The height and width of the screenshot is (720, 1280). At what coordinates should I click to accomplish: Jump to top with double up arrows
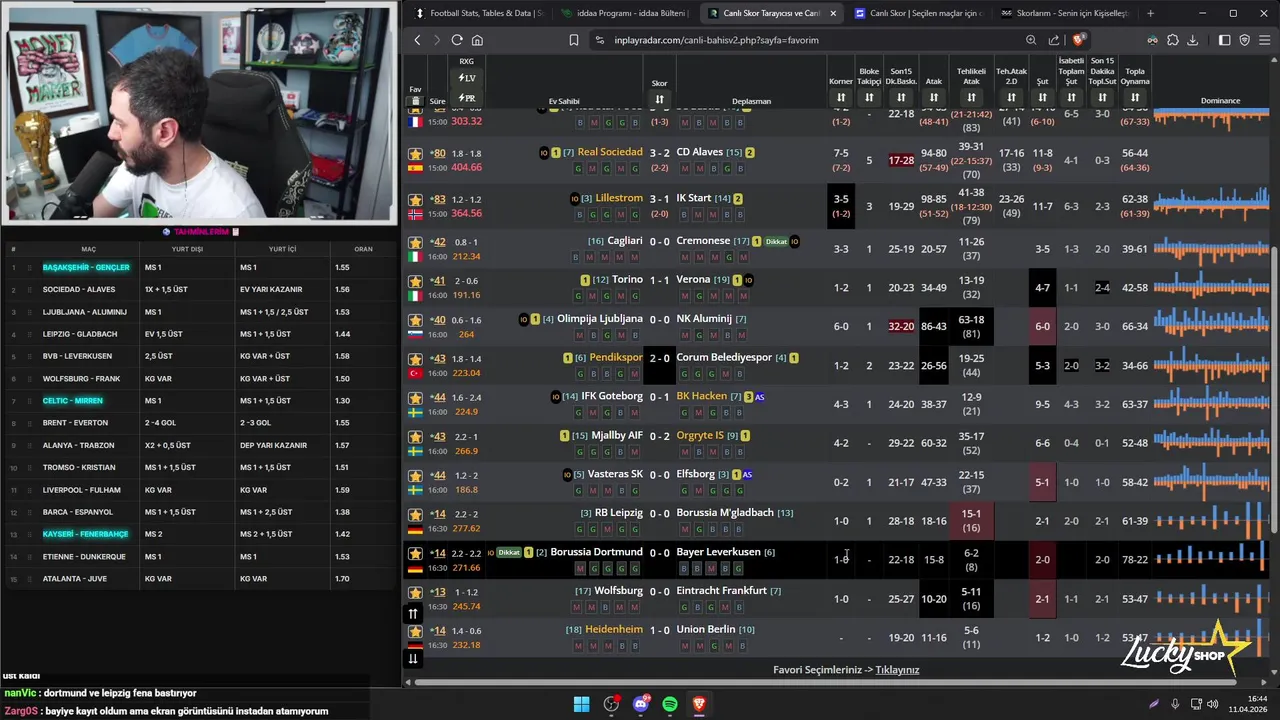coord(413,614)
